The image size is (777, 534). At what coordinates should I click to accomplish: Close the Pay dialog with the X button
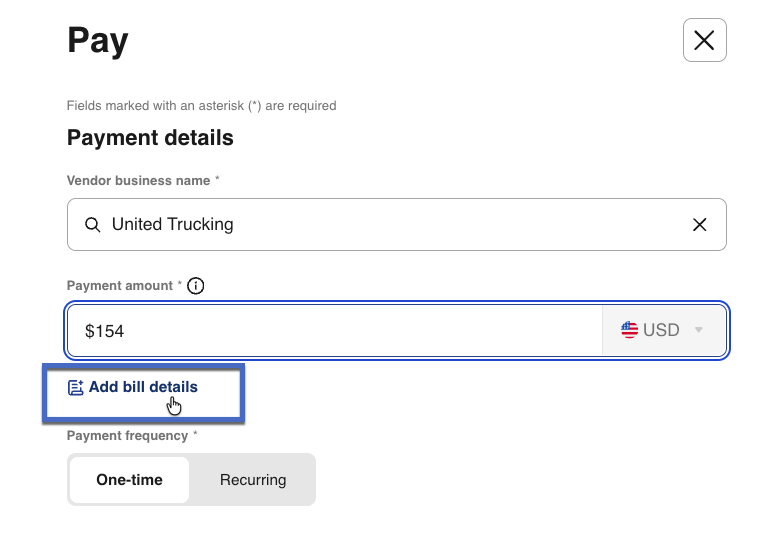pyautogui.click(x=704, y=40)
